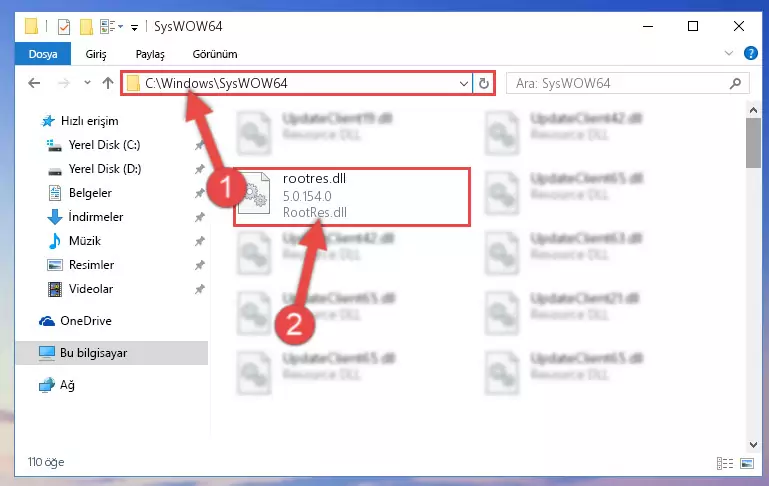This screenshot has width=769, height=486.
Task: Select Hızlı erişim in navigation pane
Action: pyautogui.click(x=89, y=121)
